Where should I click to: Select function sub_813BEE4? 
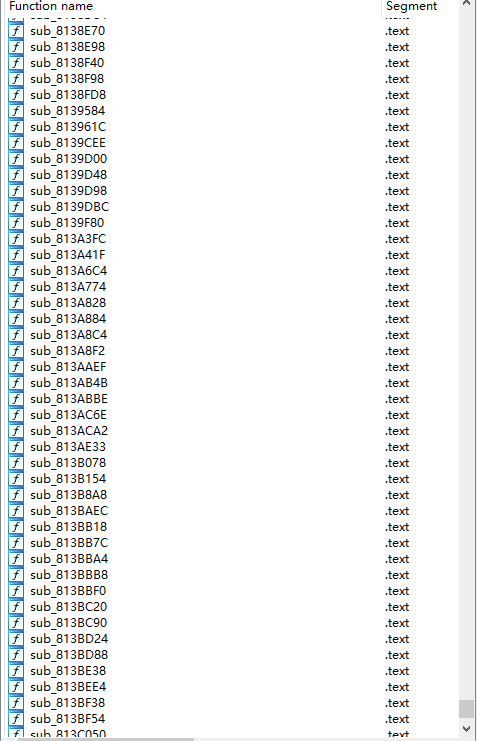click(x=68, y=687)
